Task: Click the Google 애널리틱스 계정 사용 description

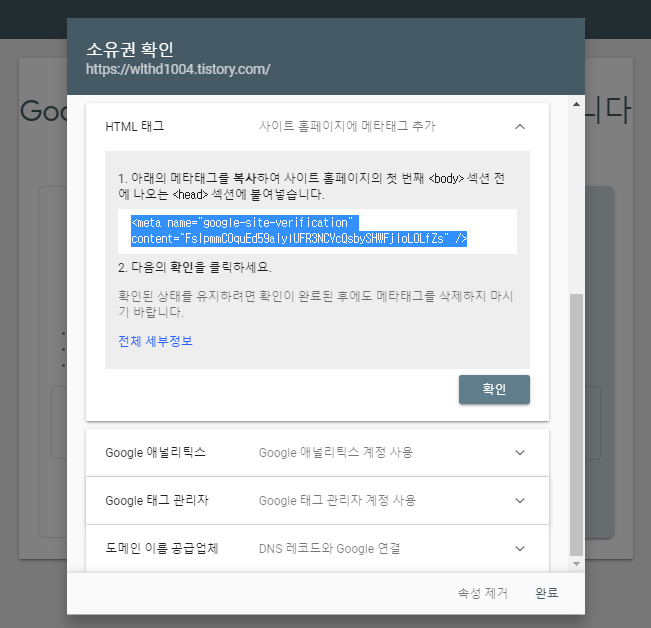Action: [x=336, y=452]
